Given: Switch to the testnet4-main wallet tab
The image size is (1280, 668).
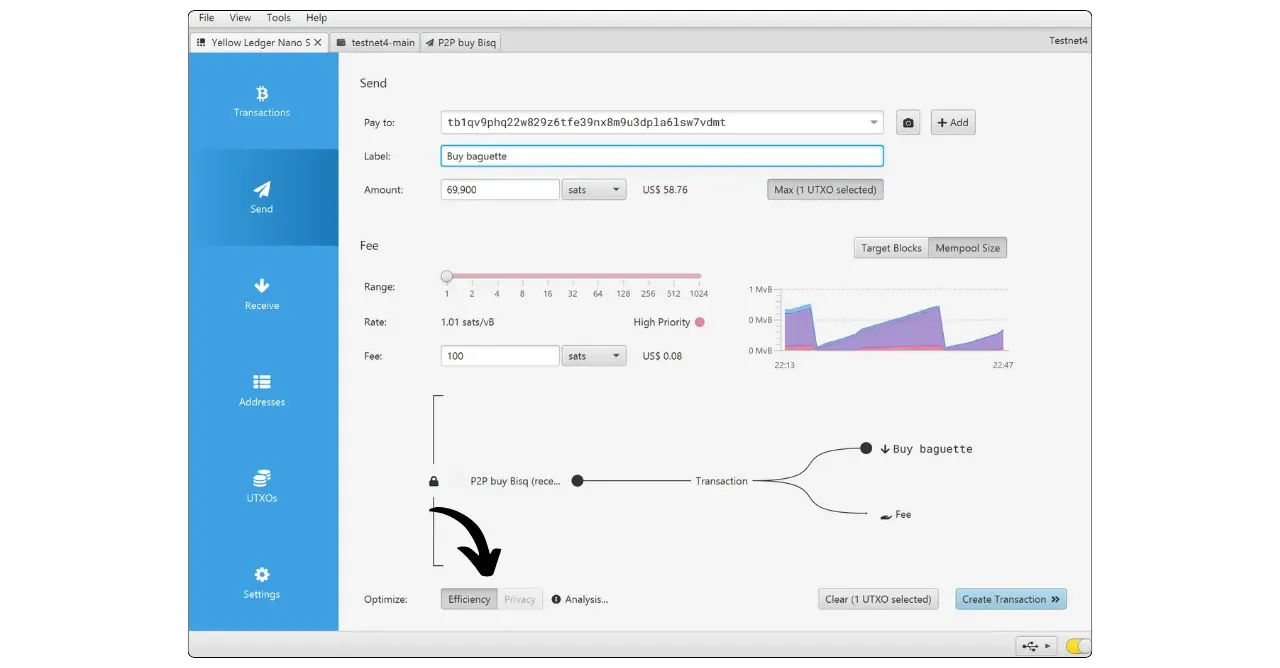Looking at the screenshot, I should click(375, 43).
